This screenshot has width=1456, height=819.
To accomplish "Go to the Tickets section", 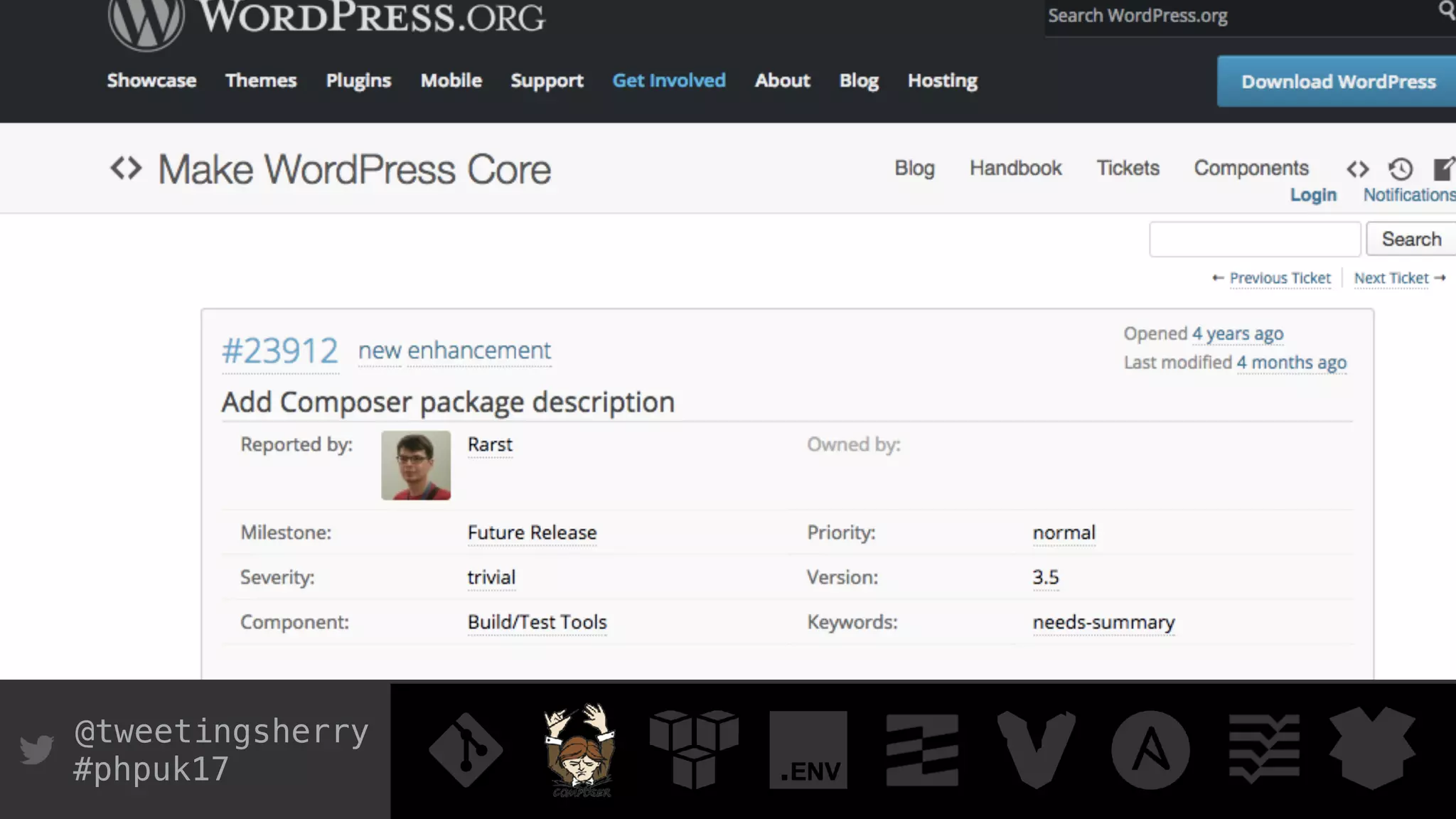I will click(x=1128, y=168).
